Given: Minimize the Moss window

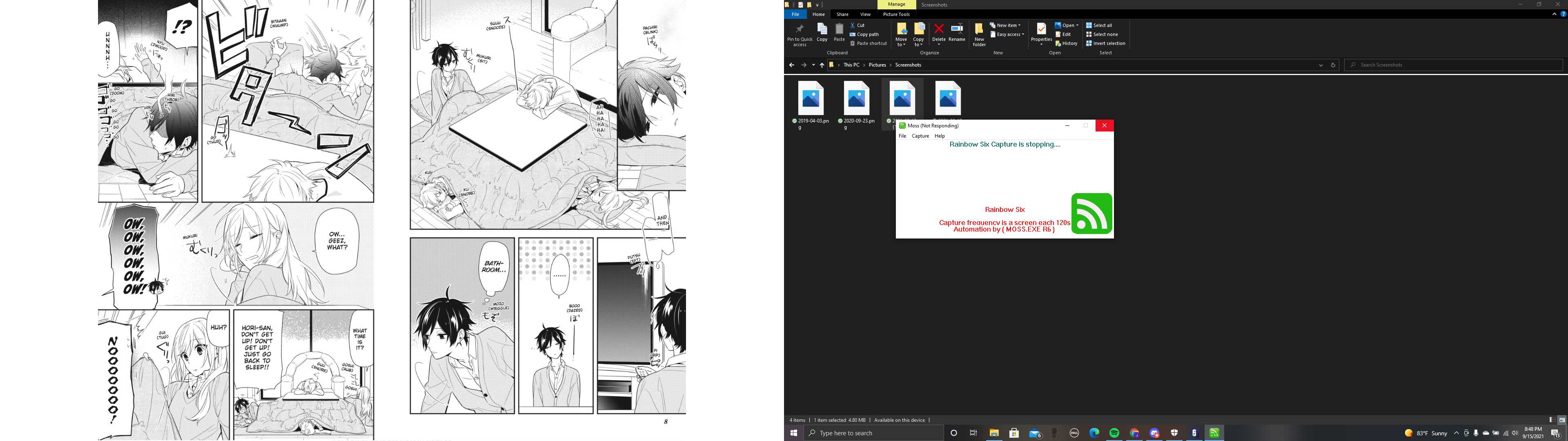Looking at the screenshot, I should click(1067, 125).
